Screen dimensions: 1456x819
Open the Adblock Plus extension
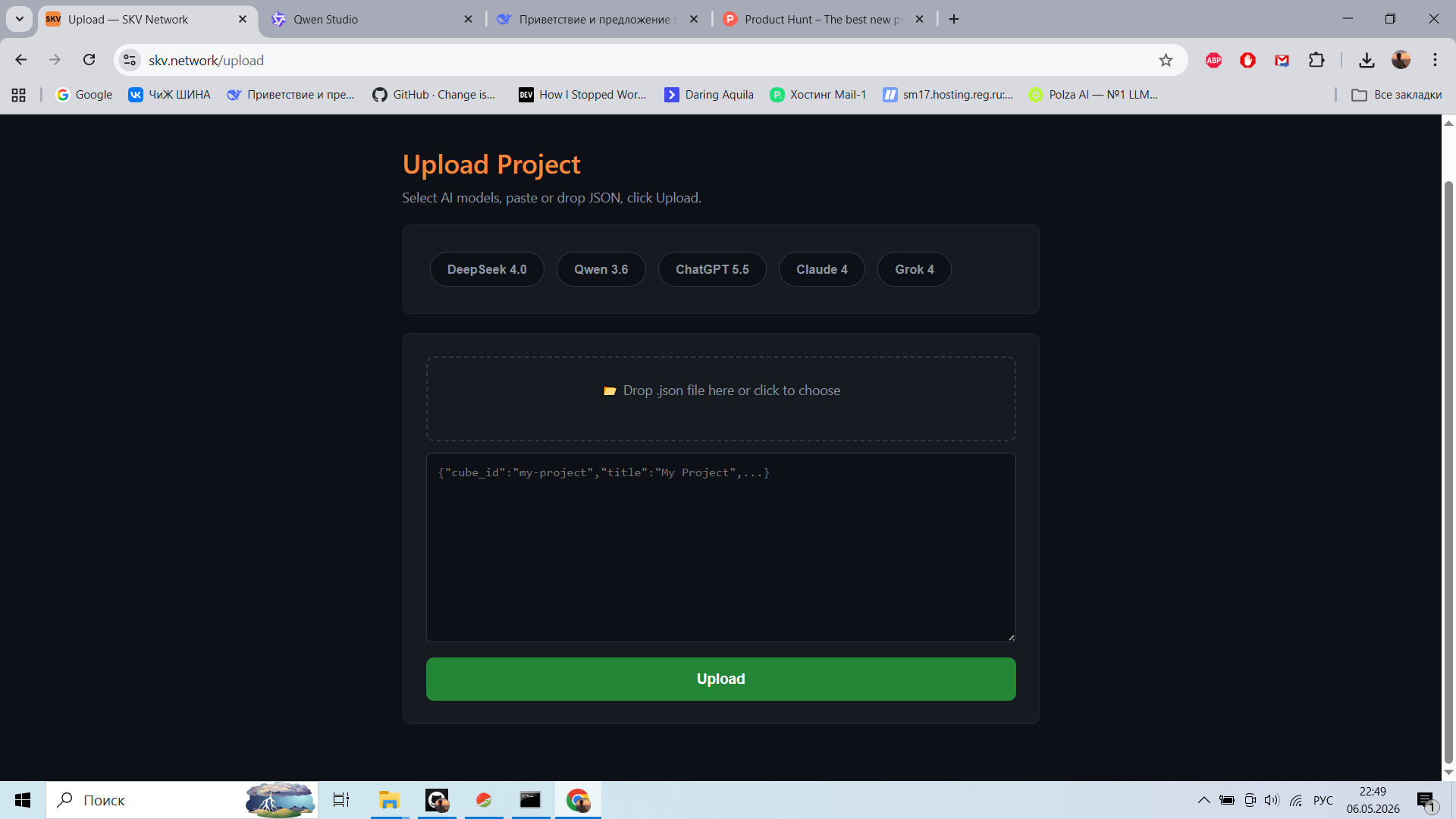pyautogui.click(x=1213, y=60)
